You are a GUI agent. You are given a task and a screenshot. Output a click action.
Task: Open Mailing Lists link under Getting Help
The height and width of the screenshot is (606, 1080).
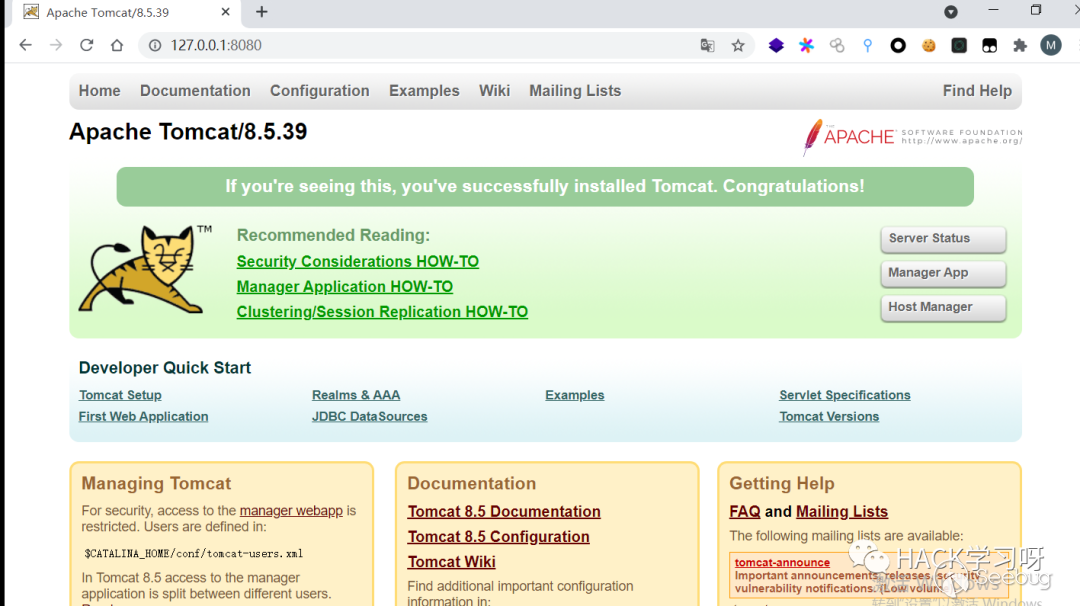(x=842, y=512)
